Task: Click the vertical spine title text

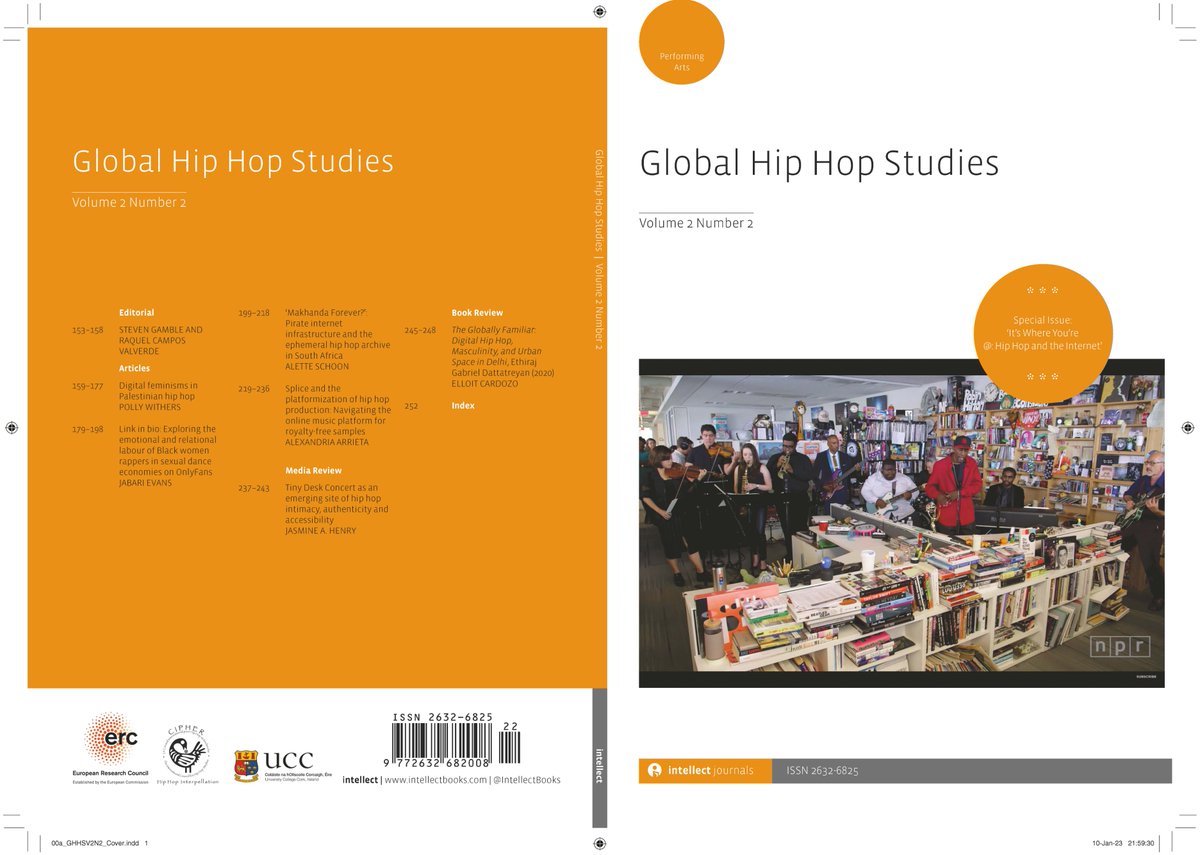Action: coord(599,249)
